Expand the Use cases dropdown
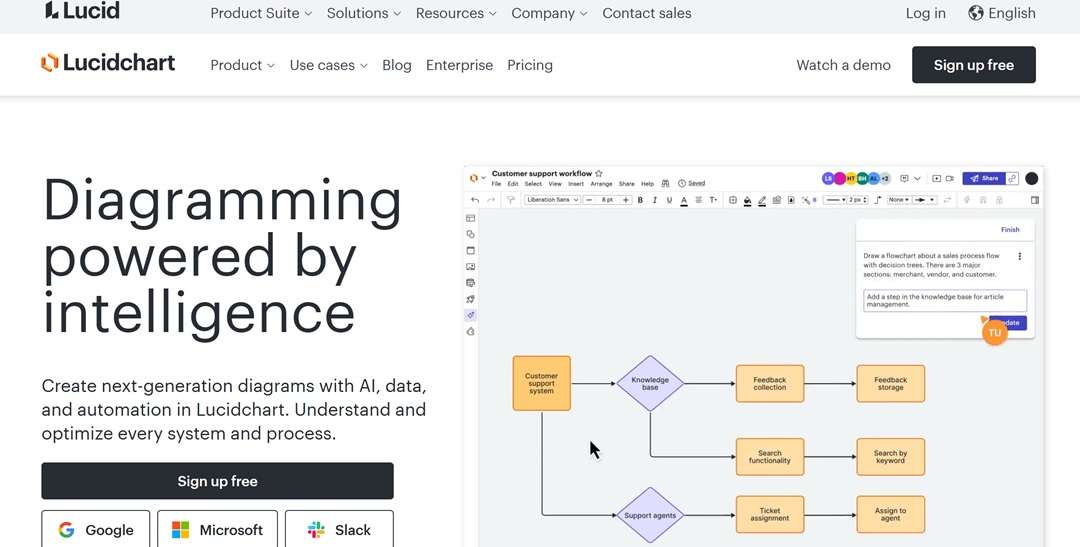Viewport: 1080px width, 547px height. (329, 65)
